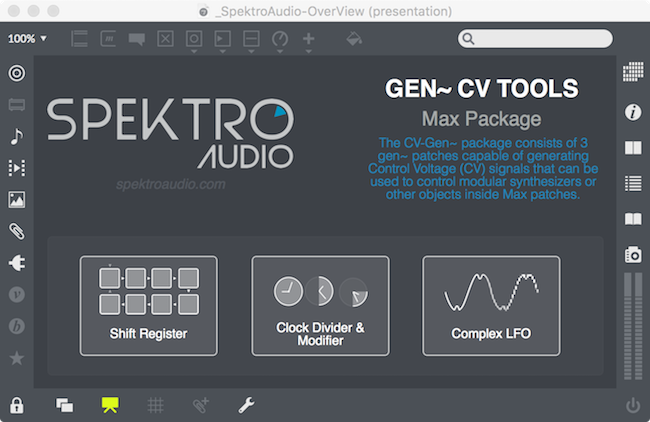Viewport: 650px width, 422px height.
Task: Open the paint bucket format palette
Action: pos(354,39)
